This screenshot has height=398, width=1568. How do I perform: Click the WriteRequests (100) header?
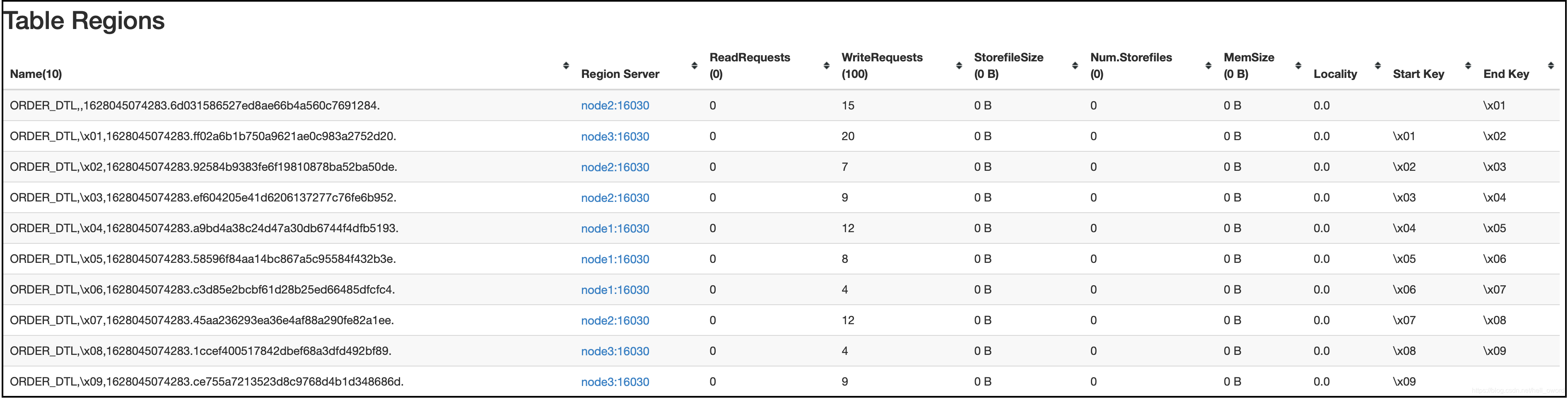(x=882, y=65)
